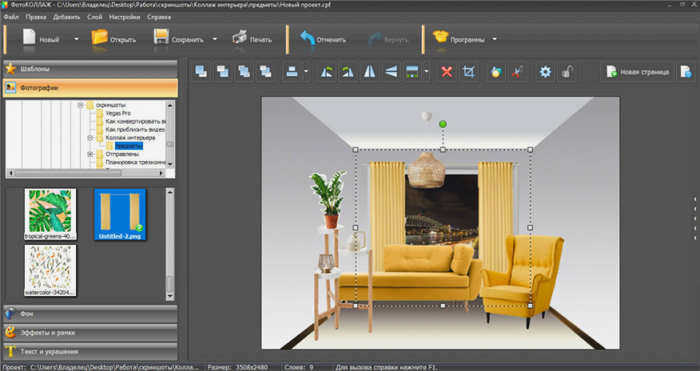This screenshot has height=371, width=700.
Task: Select the tropical-greens thumbnail
Action: (x=50, y=214)
